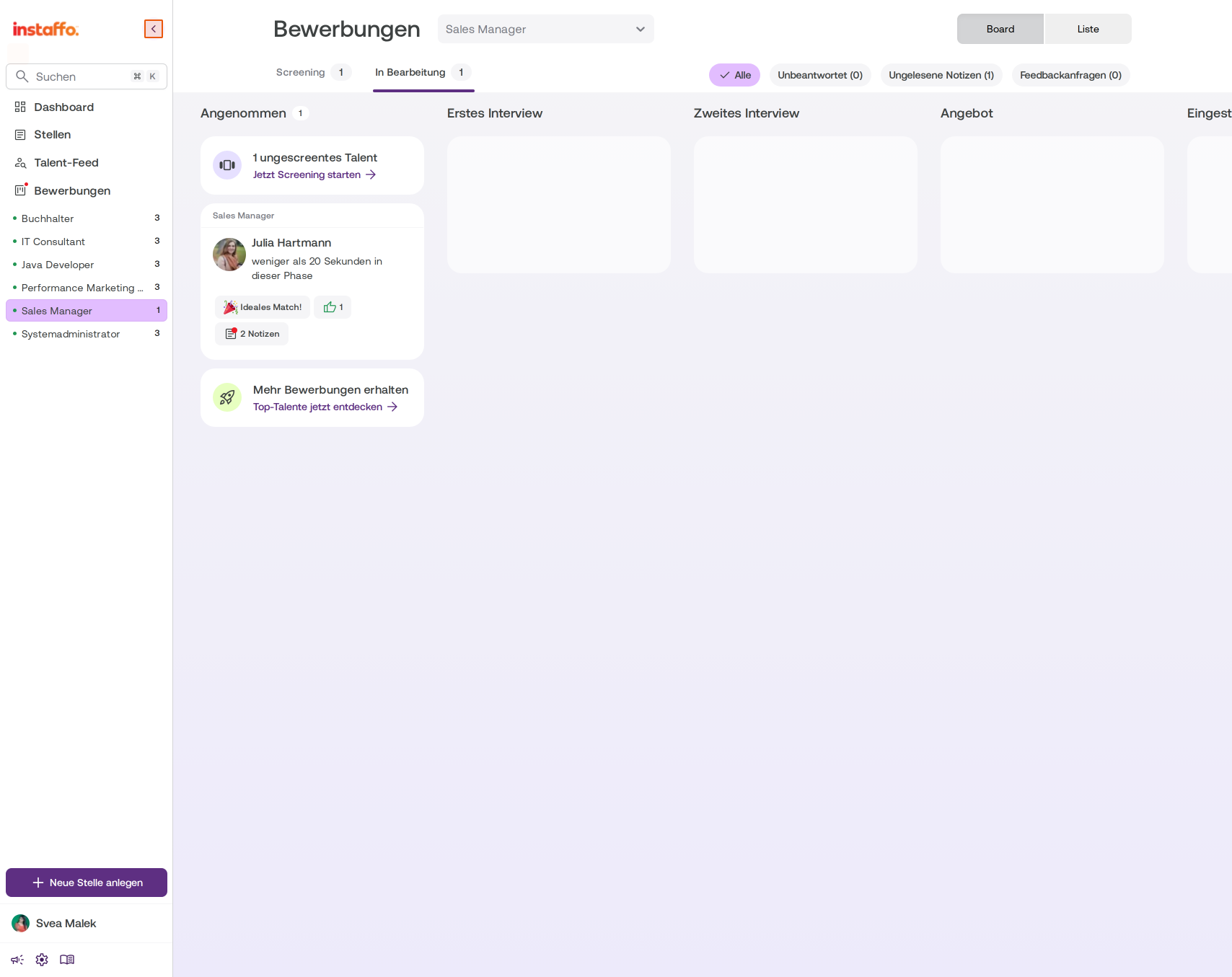Image resolution: width=1232 pixels, height=977 pixels.
Task: Open the announcements megaphone icon
Action: (x=17, y=960)
